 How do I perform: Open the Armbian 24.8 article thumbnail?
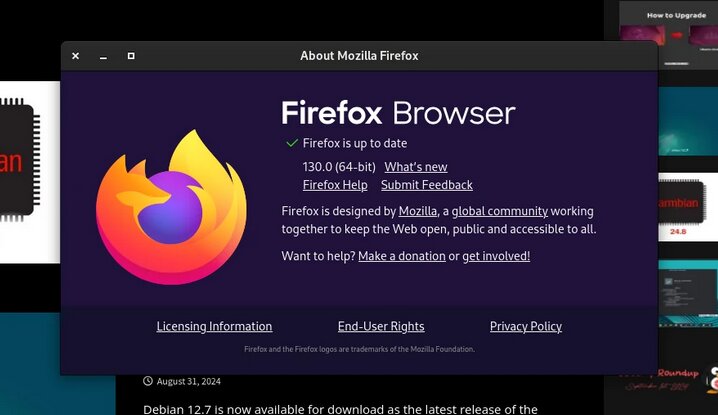pyautogui.click(x=688, y=207)
